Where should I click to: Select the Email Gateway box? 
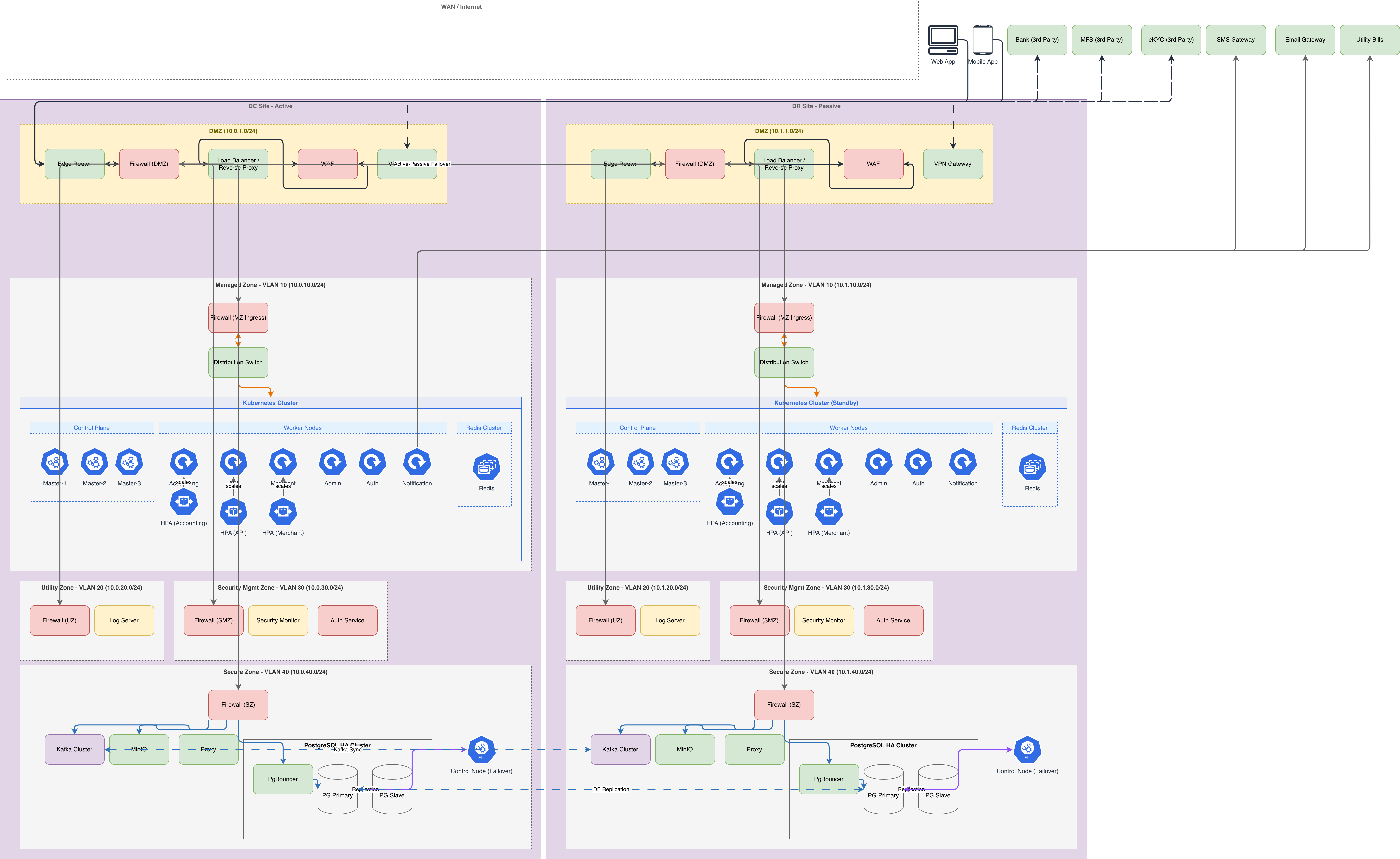(x=1305, y=40)
